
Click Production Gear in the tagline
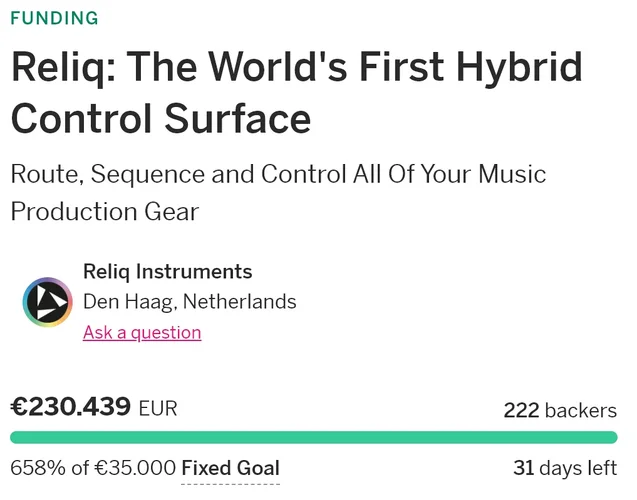pos(105,212)
